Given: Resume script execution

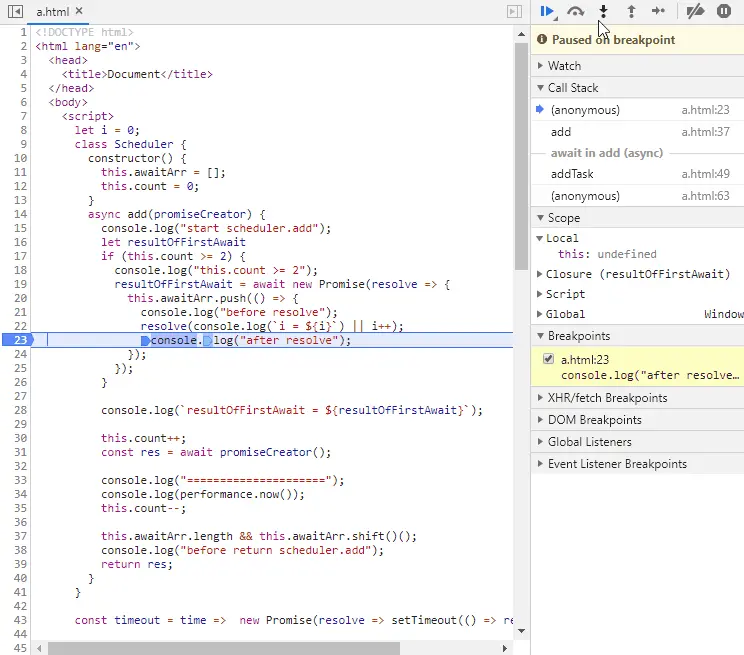Looking at the screenshot, I should (x=547, y=11).
